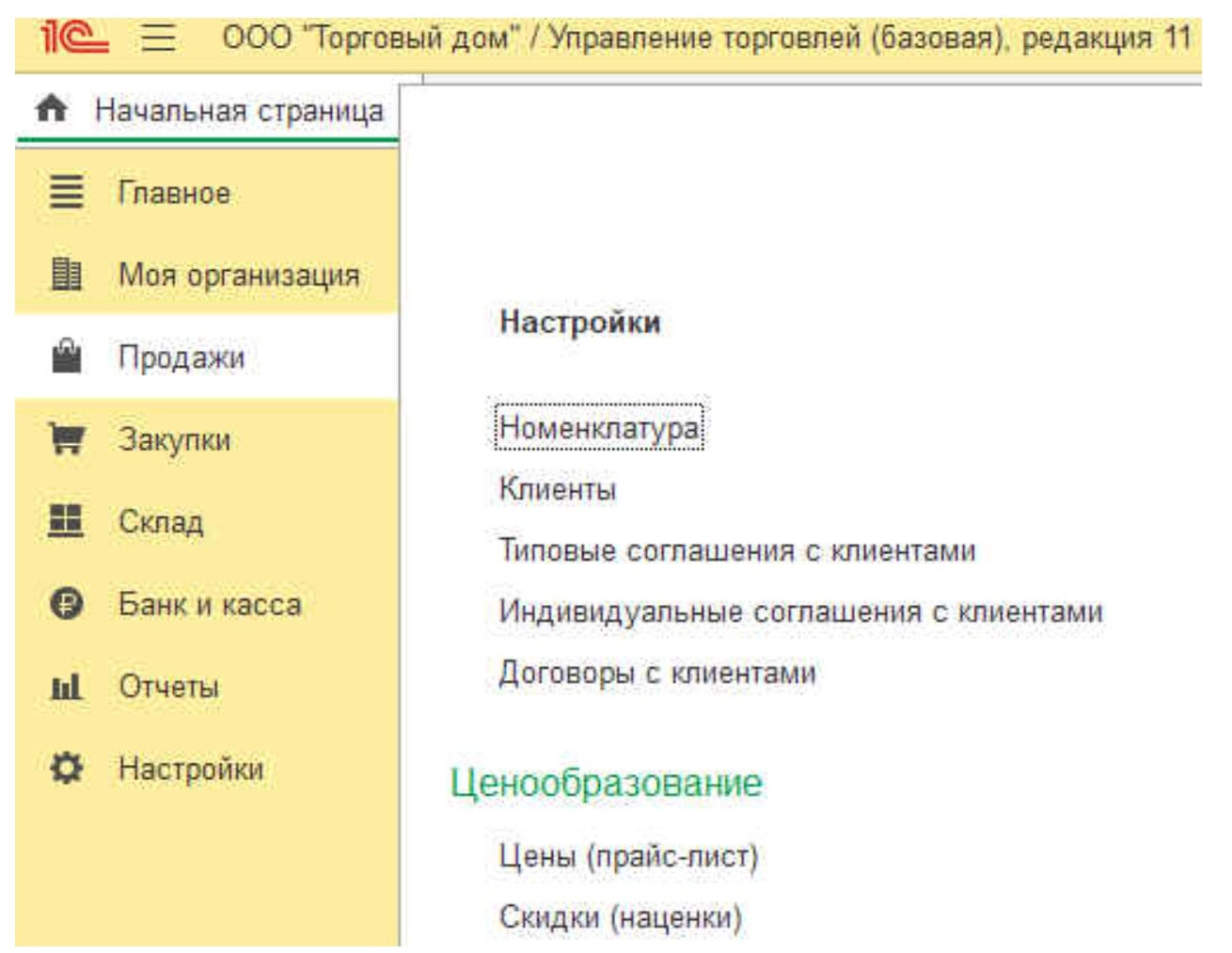Click the Главное list icon
Viewport: 1232px width, 953px height.
[66, 192]
